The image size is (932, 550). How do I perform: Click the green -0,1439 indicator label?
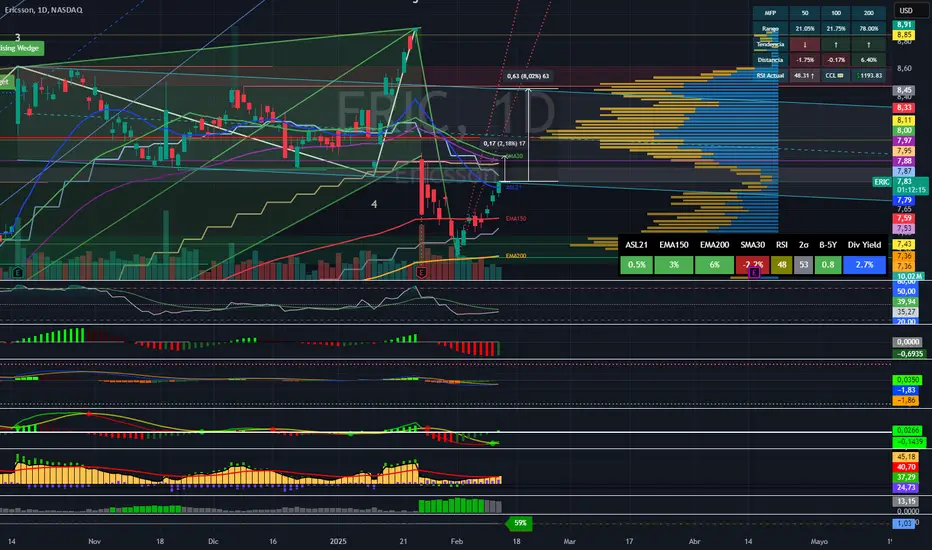909,442
